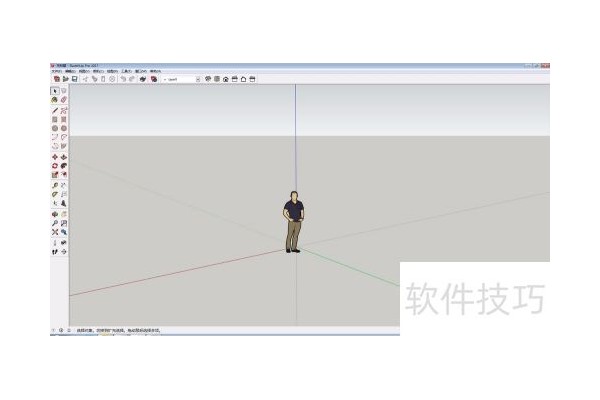The image size is (600, 400).
Task: Select the Follow Me tool
Action: pos(64,166)
